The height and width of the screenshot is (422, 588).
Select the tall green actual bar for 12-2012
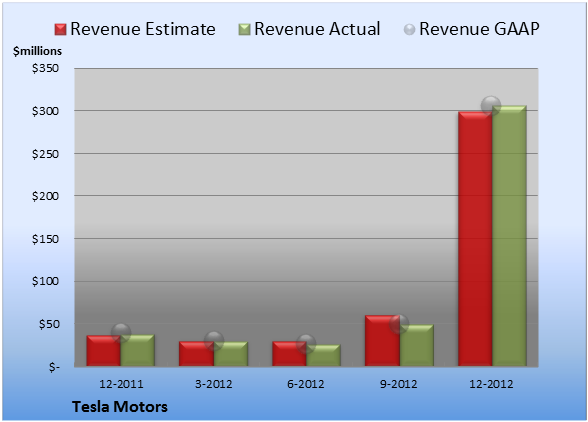509,236
